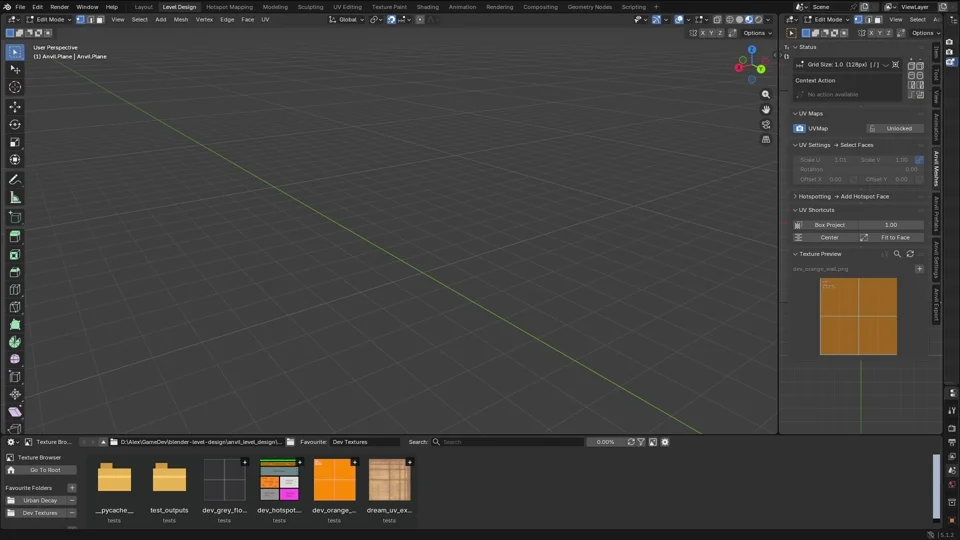
Task: Select the Poly Build tool
Action: pos(15,324)
